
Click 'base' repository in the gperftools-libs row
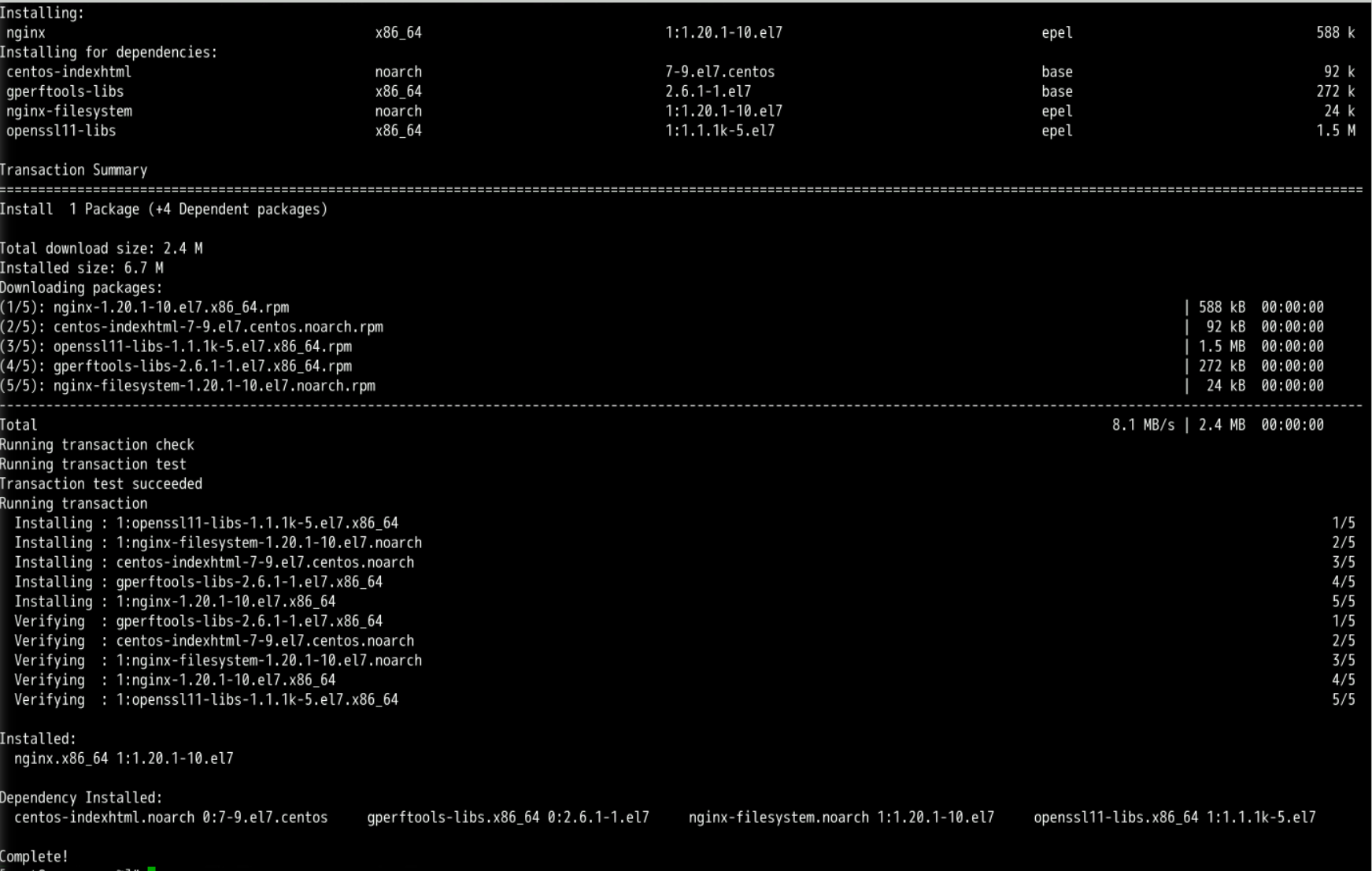[x=1056, y=91]
